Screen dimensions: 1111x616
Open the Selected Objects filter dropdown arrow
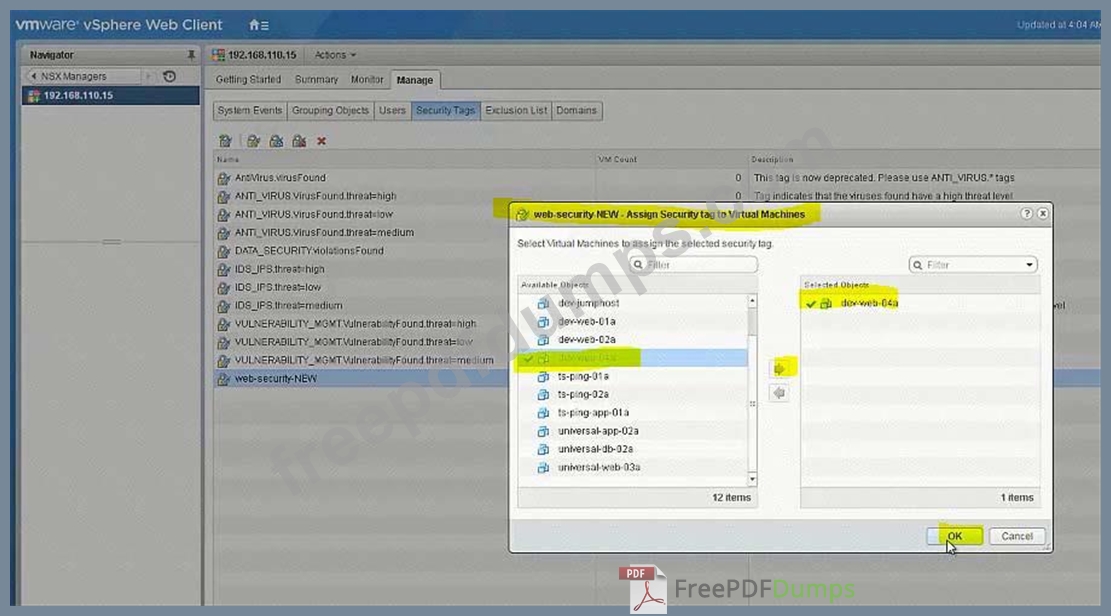click(x=1029, y=265)
